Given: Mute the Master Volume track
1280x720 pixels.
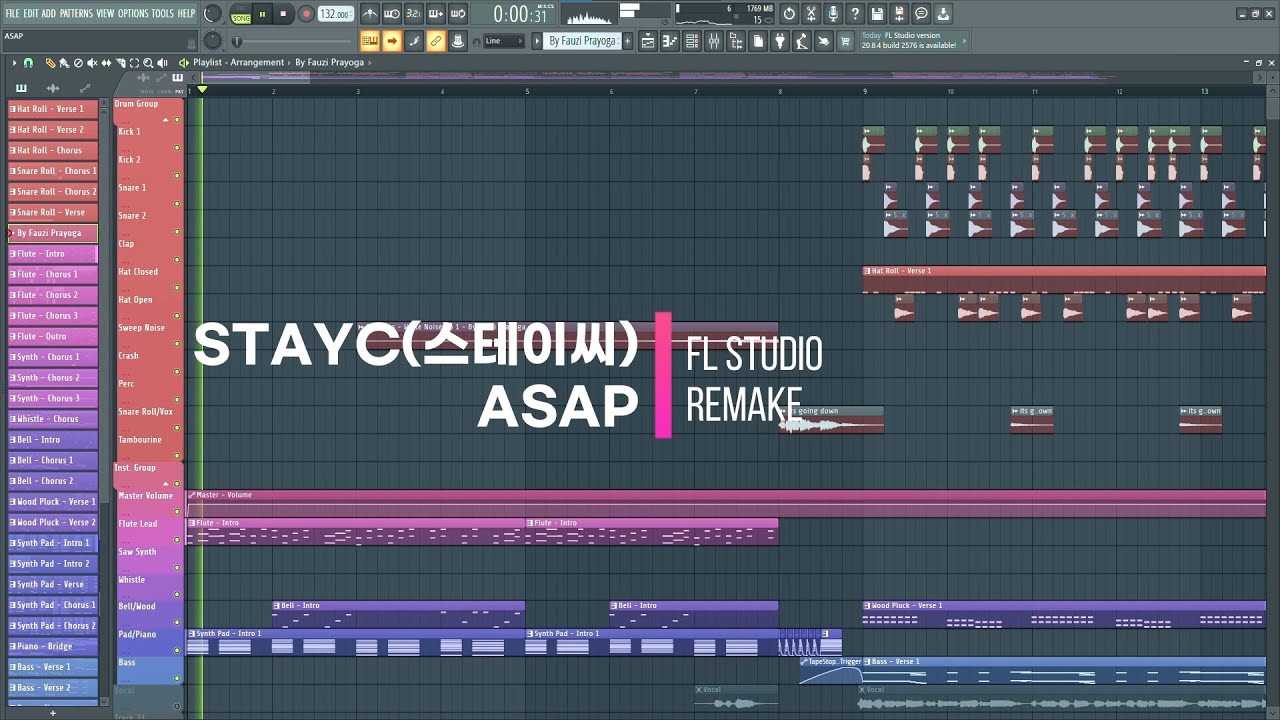Looking at the screenshot, I should (177, 512).
